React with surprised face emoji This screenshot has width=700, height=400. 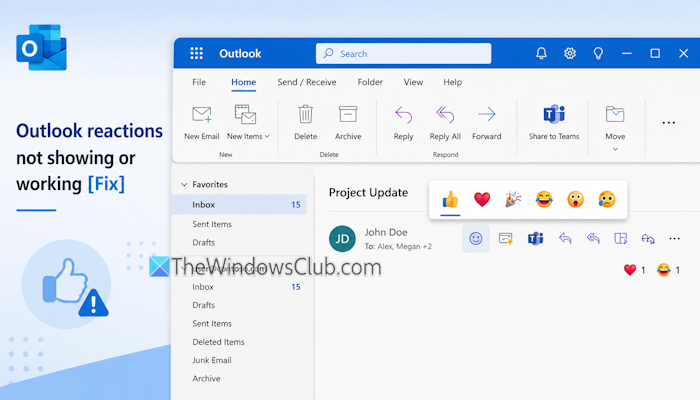[575, 199]
